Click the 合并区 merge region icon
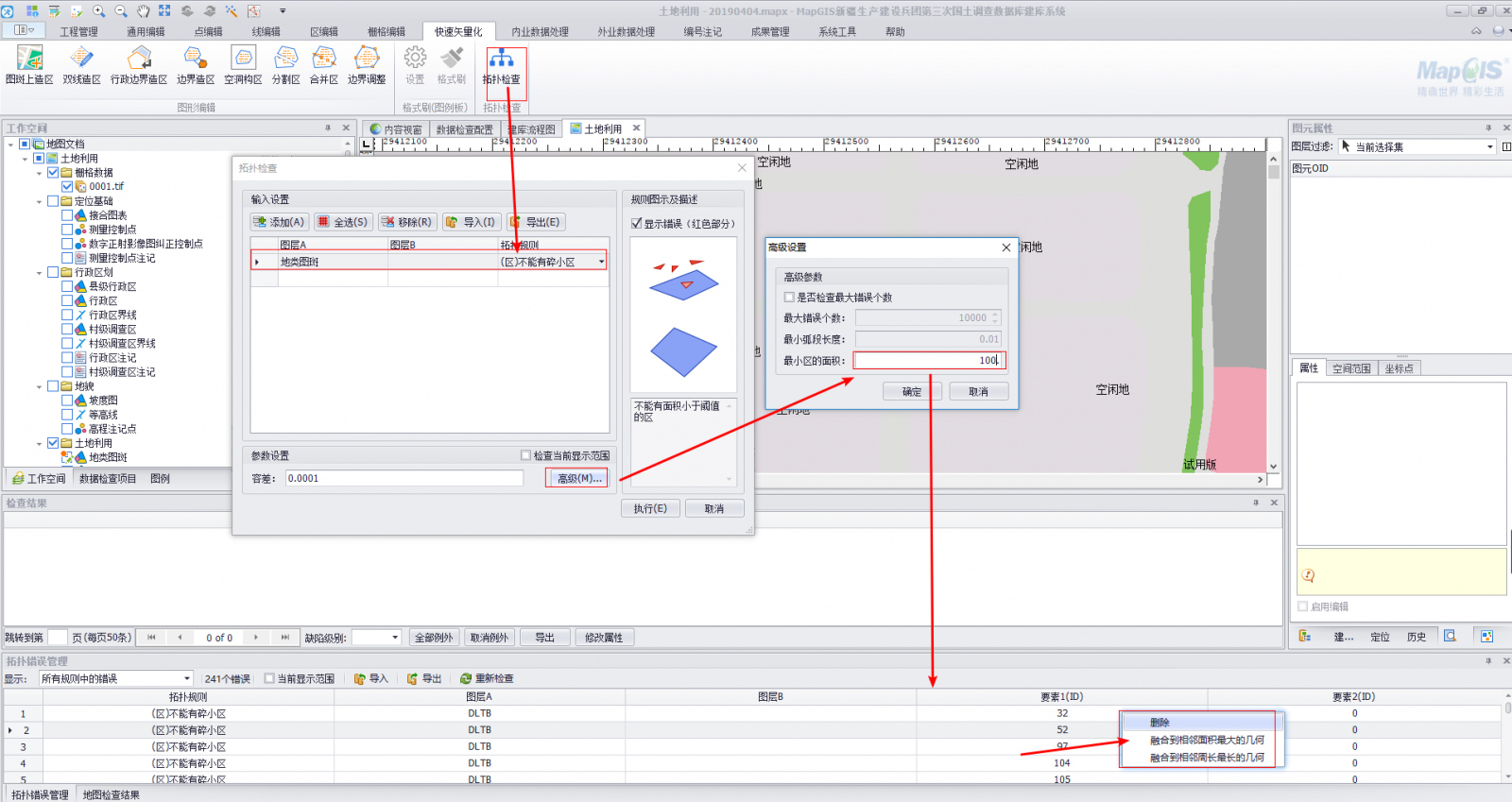The height and width of the screenshot is (802, 1512). pos(323,61)
